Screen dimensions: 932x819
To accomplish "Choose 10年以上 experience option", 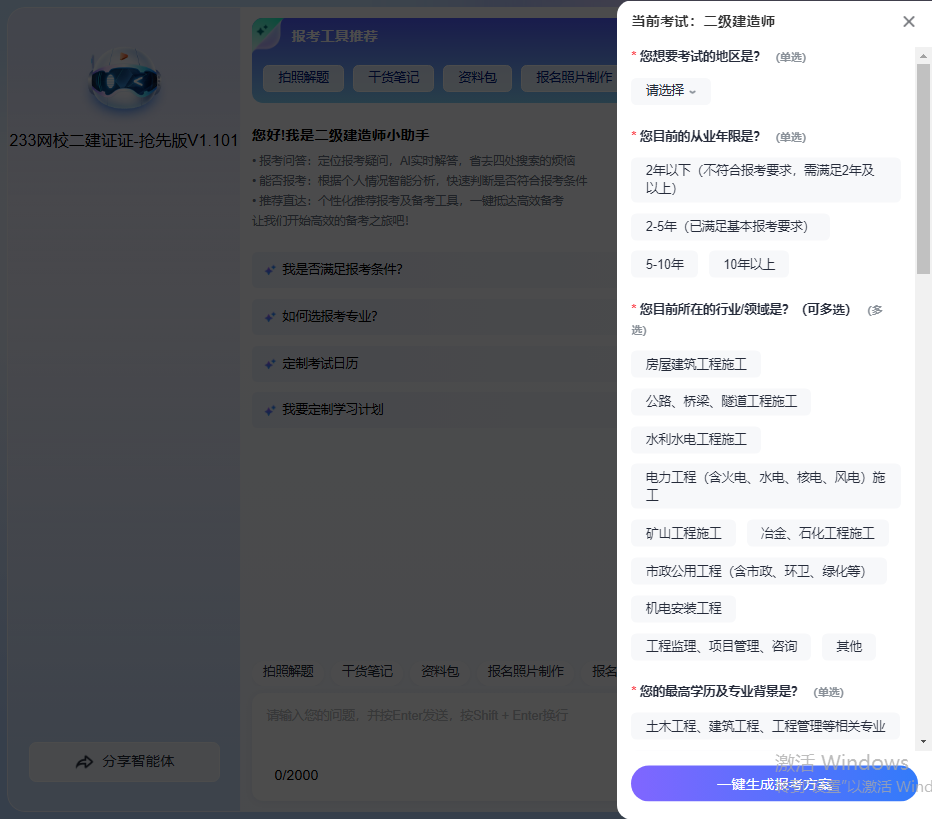I will click(x=748, y=264).
